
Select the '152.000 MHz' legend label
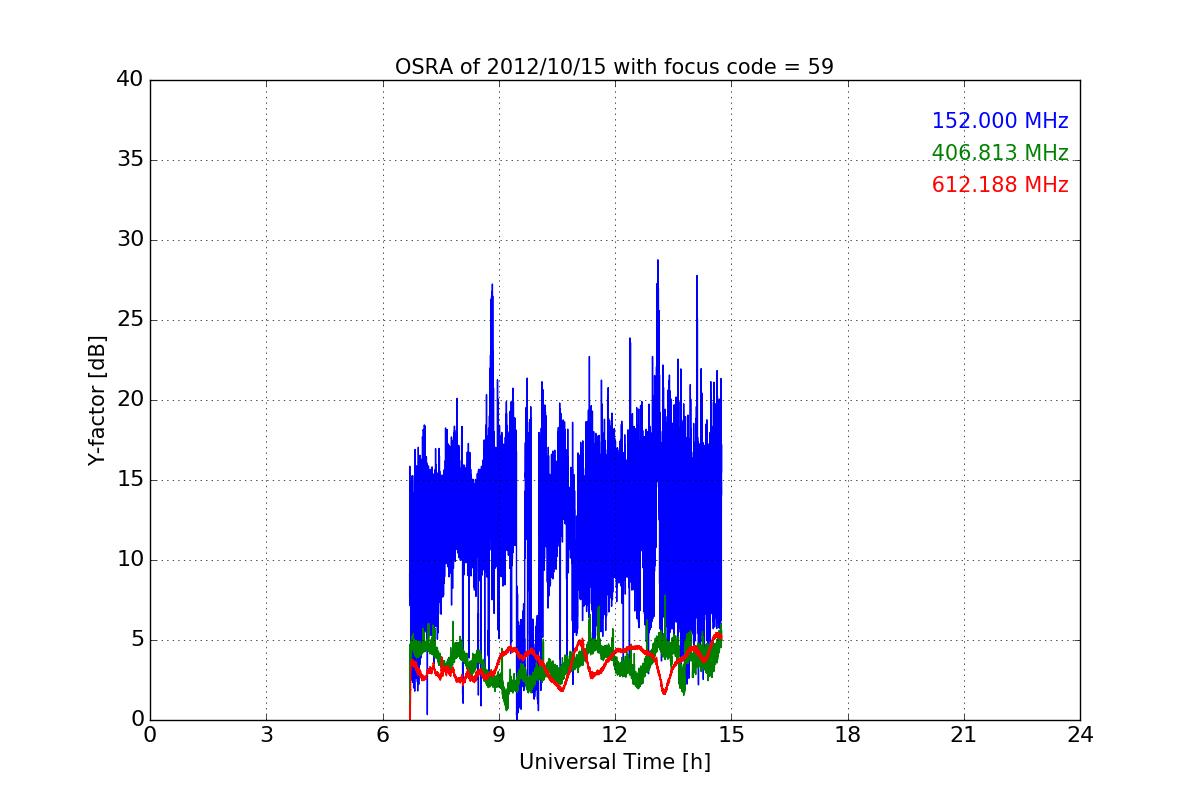(x=1000, y=121)
